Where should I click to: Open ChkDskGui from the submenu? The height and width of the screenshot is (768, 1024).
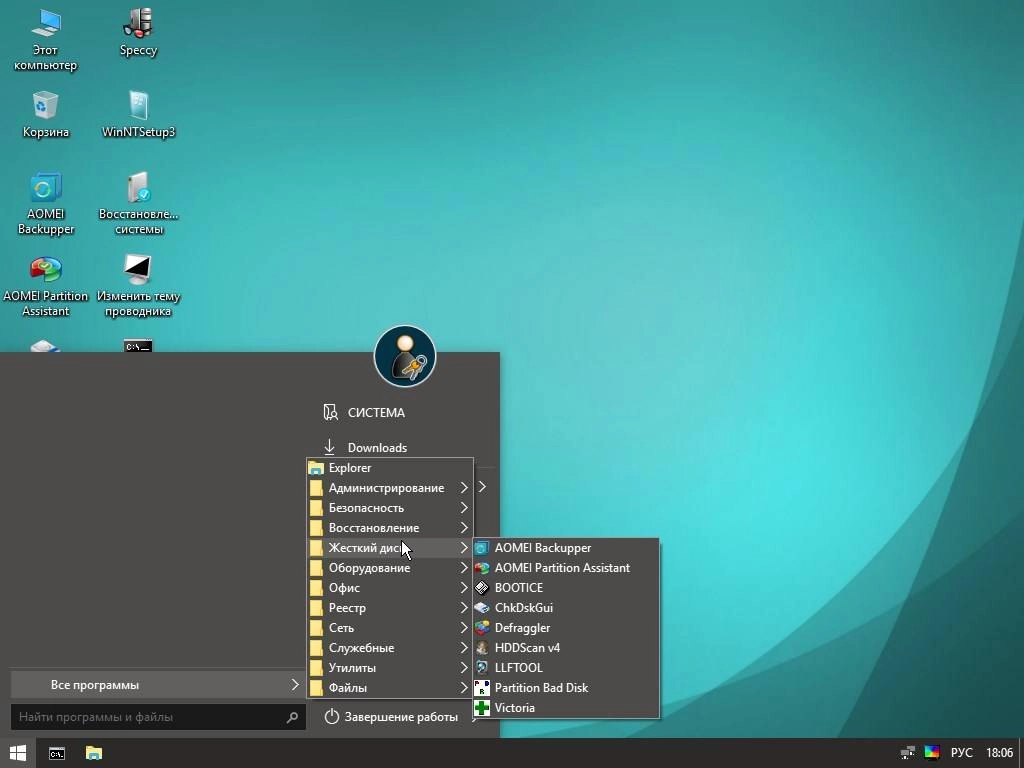(x=566, y=608)
